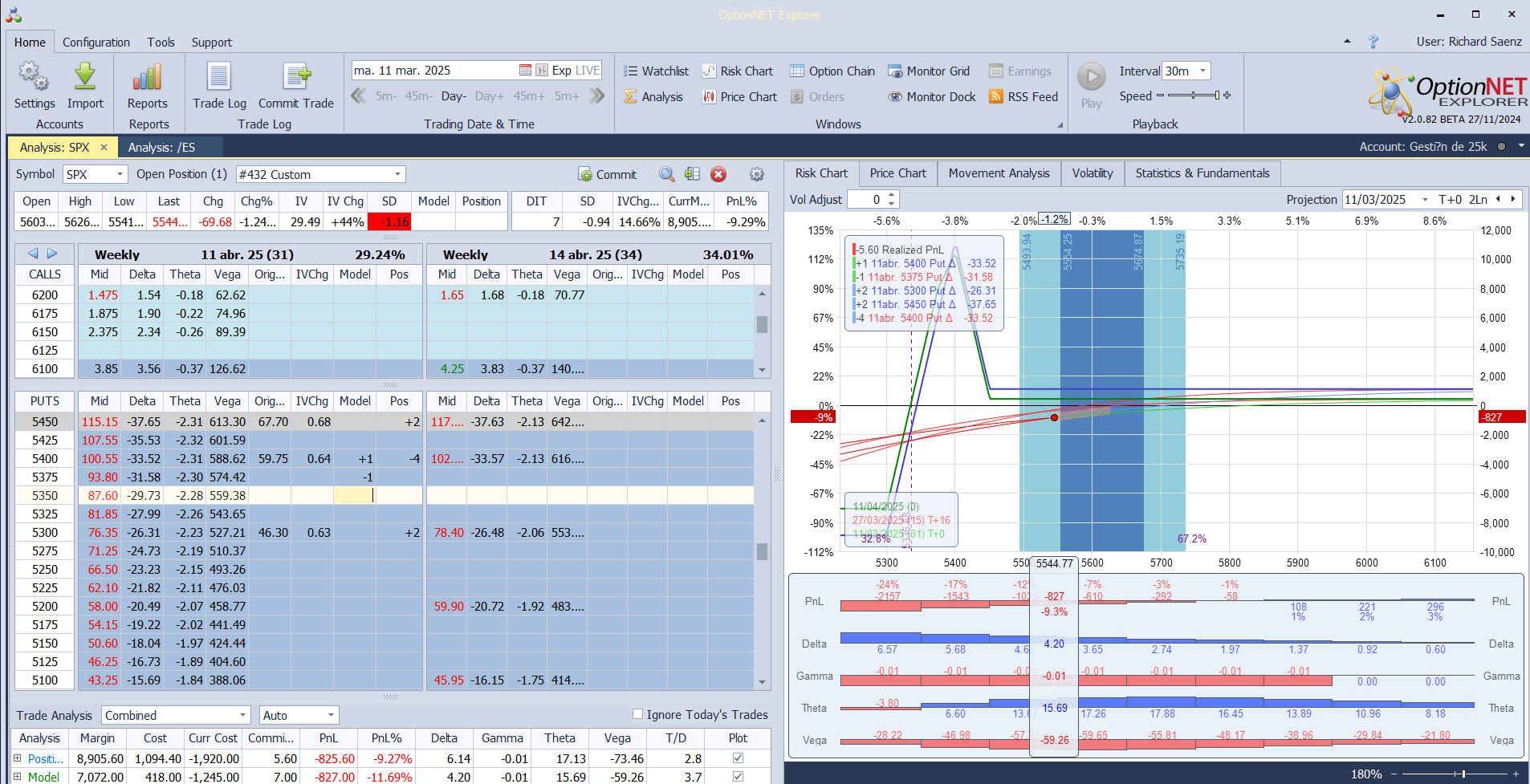Viewport: 1530px width, 784px height.
Task: Open the Tools ribbon tab
Action: click(x=161, y=43)
